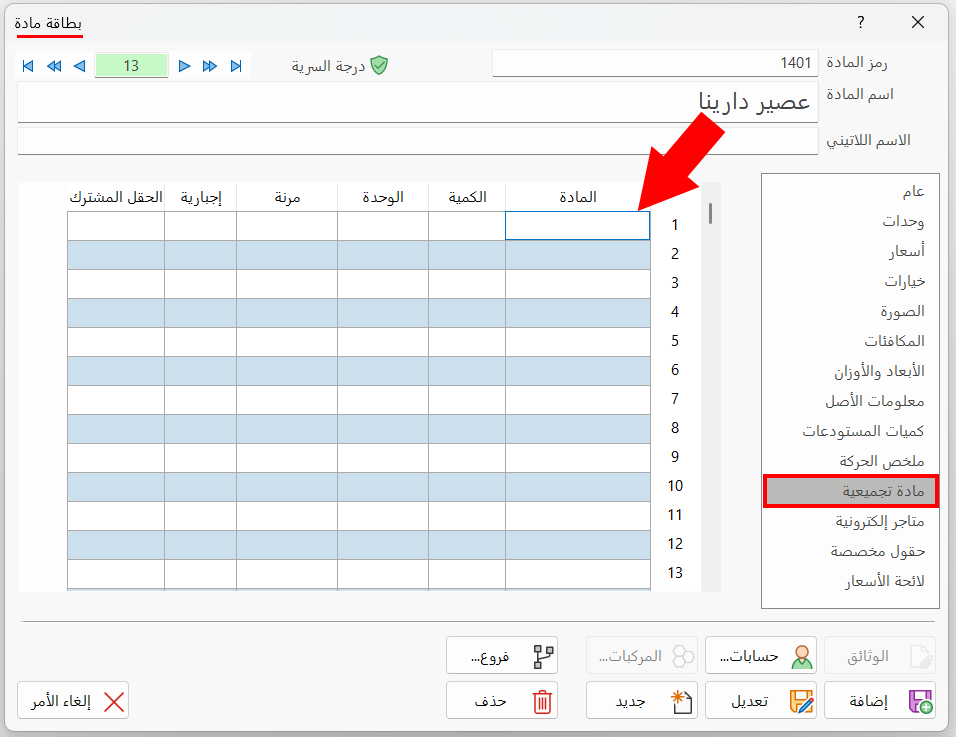Open the وحدات section
The image size is (956, 737).
tap(851, 221)
